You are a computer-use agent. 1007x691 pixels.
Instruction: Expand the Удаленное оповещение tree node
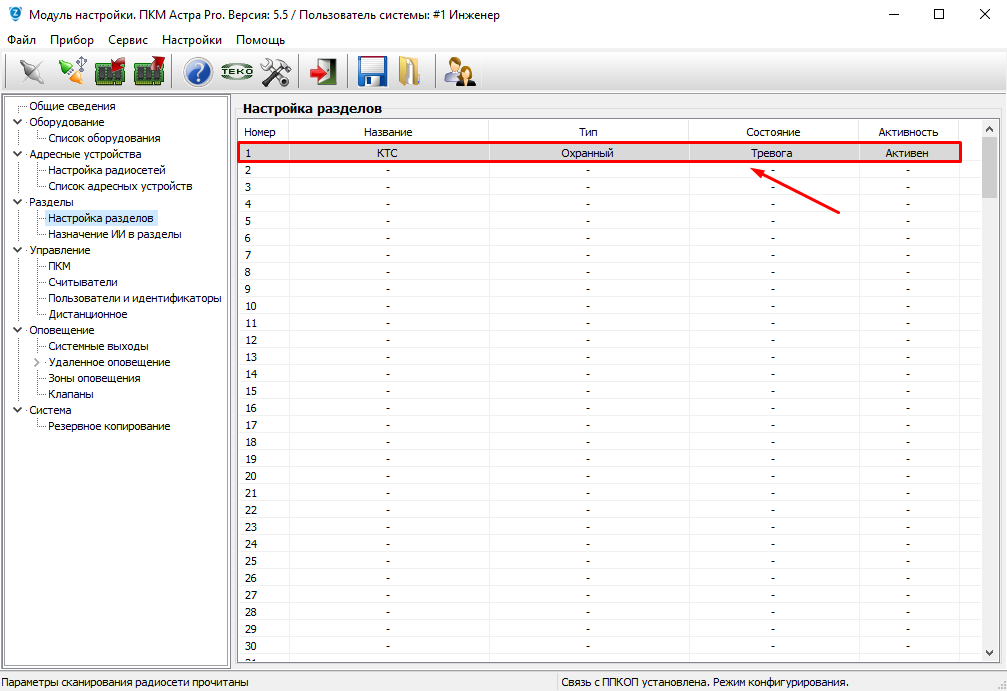[37, 362]
